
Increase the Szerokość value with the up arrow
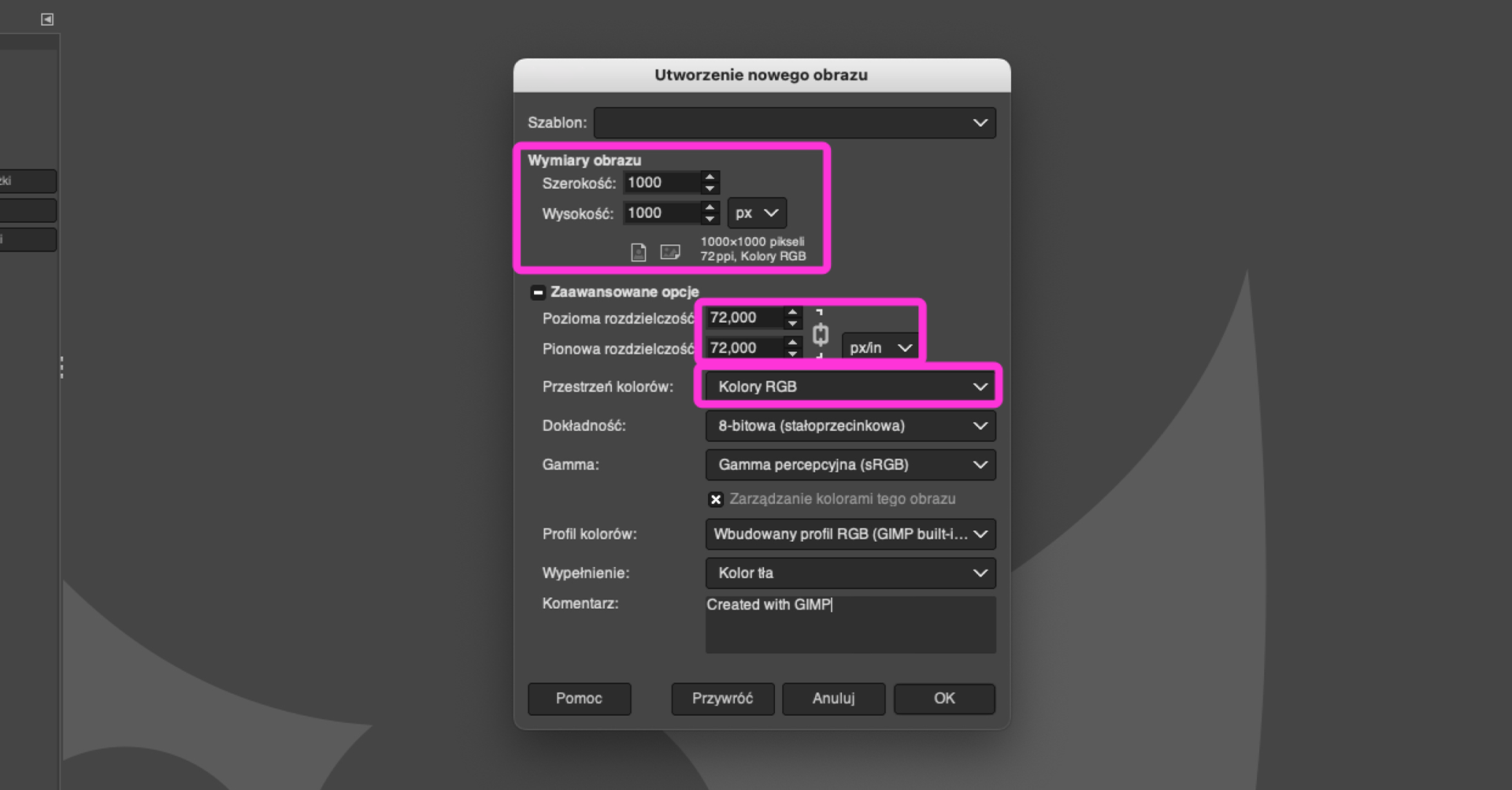point(710,177)
